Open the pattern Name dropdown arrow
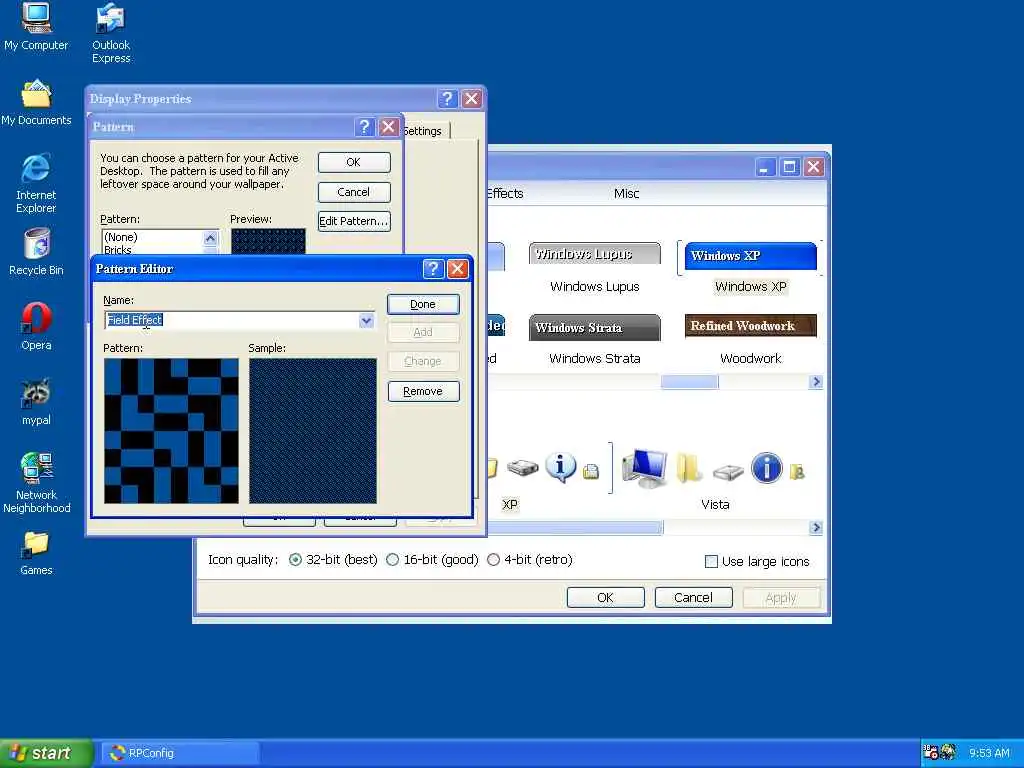1024x768 pixels. click(x=366, y=320)
